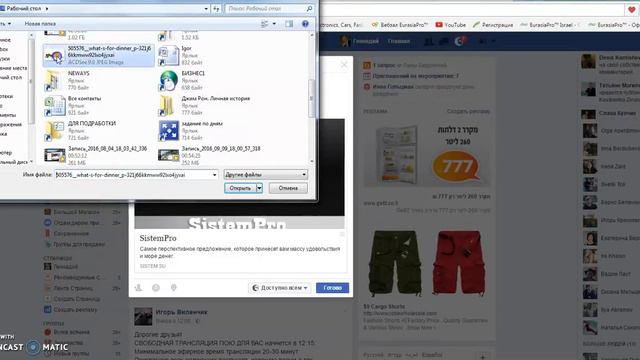
Task: Click the tag people icon in post dialog
Action: [138, 288]
